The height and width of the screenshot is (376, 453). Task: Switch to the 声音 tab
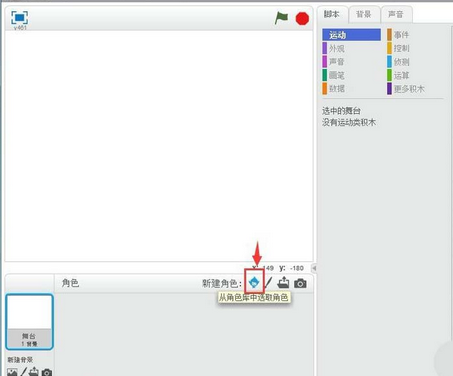point(396,14)
